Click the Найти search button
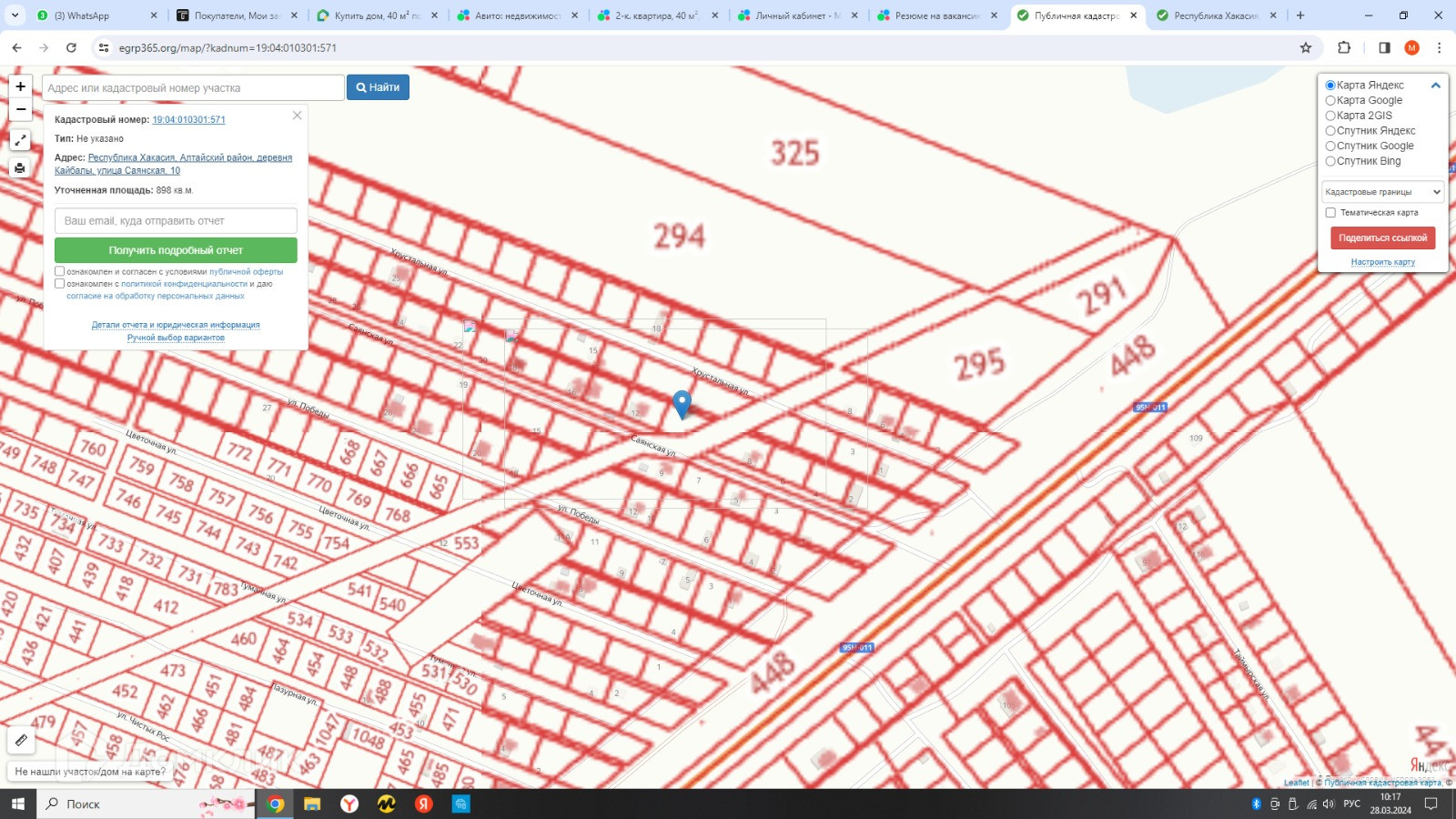 [x=378, y=87]
